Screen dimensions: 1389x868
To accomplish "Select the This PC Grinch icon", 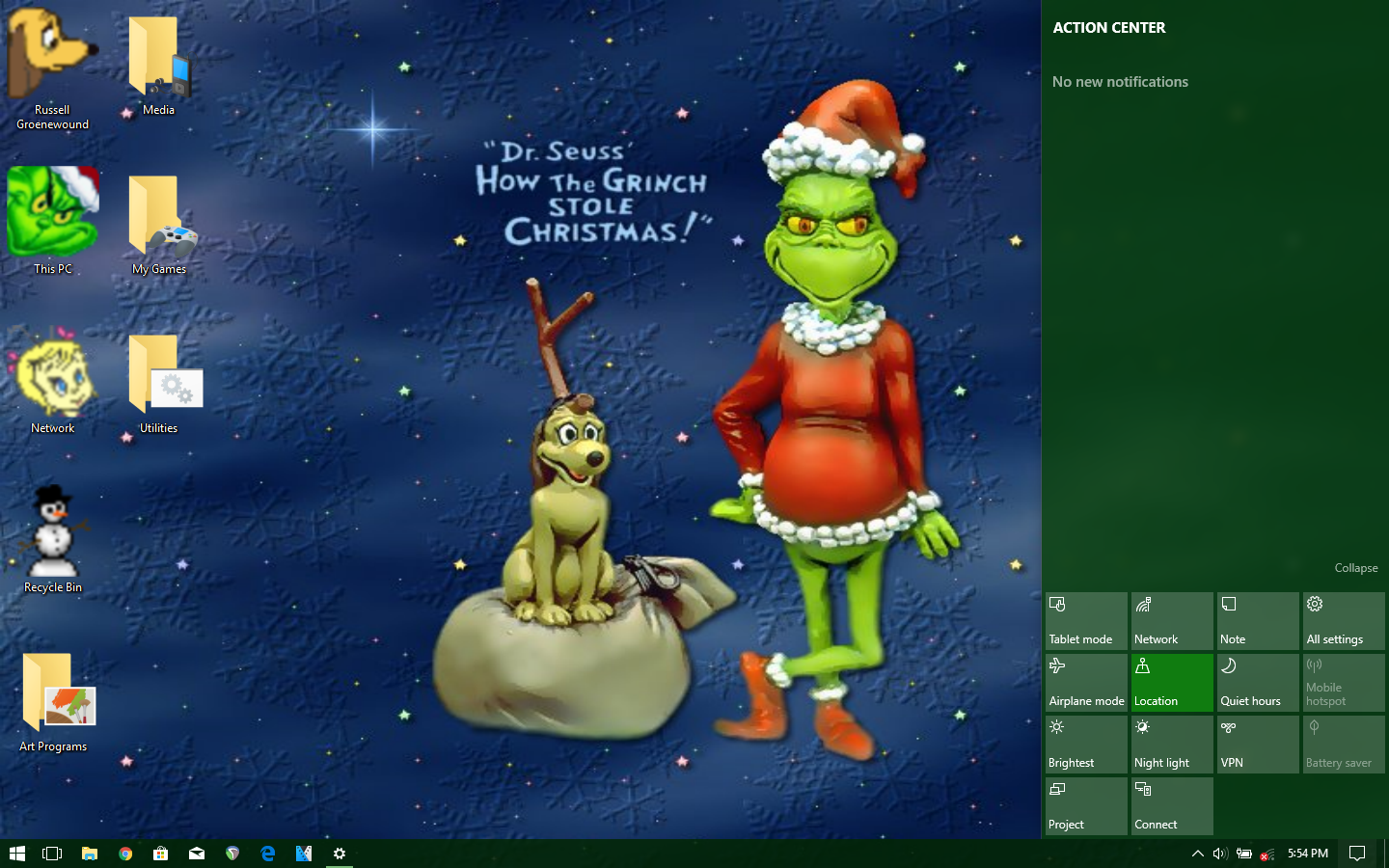I will click(x=53, y=220).
